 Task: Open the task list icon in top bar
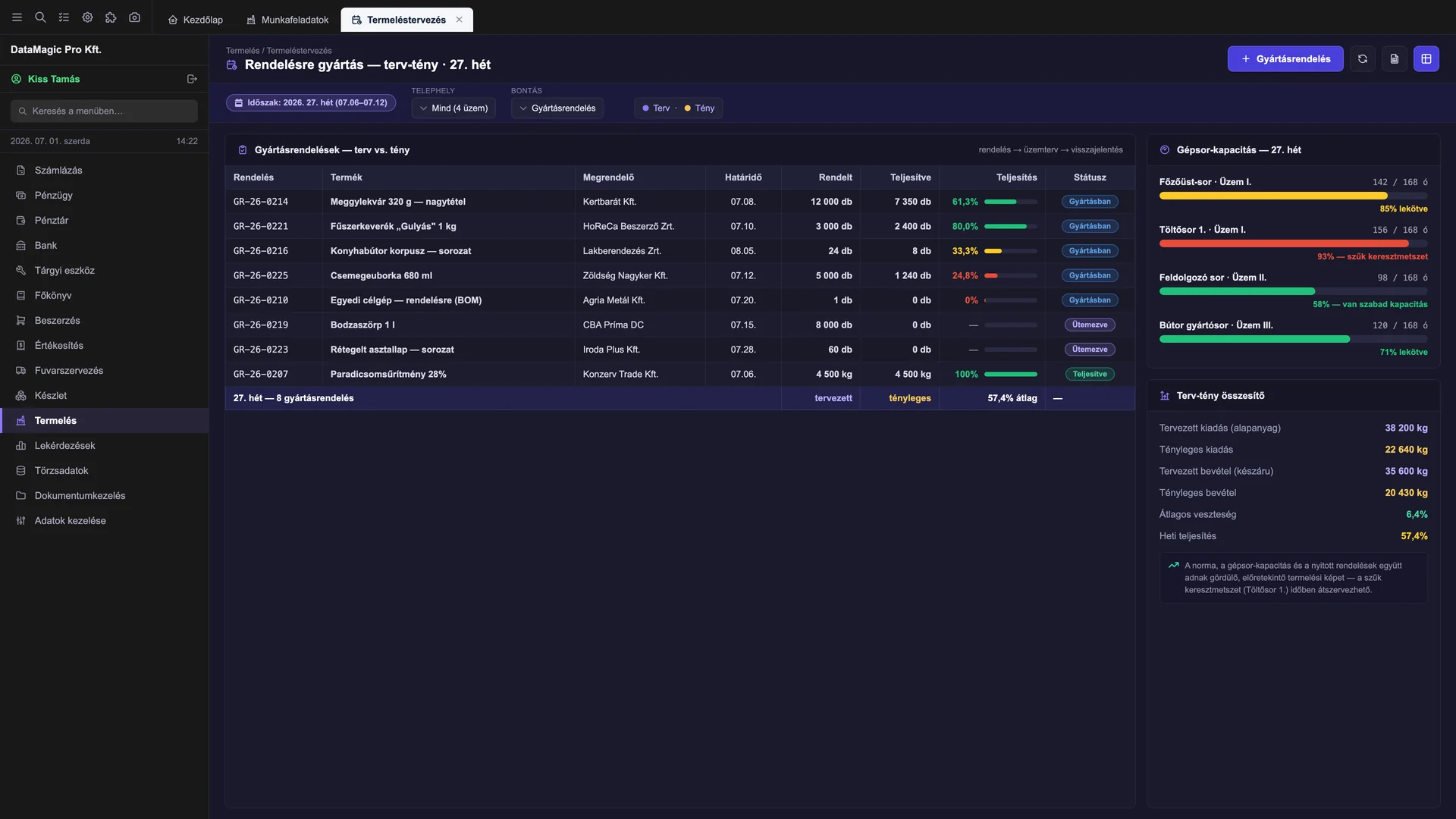pyautogui.click(x=64, y=17)
